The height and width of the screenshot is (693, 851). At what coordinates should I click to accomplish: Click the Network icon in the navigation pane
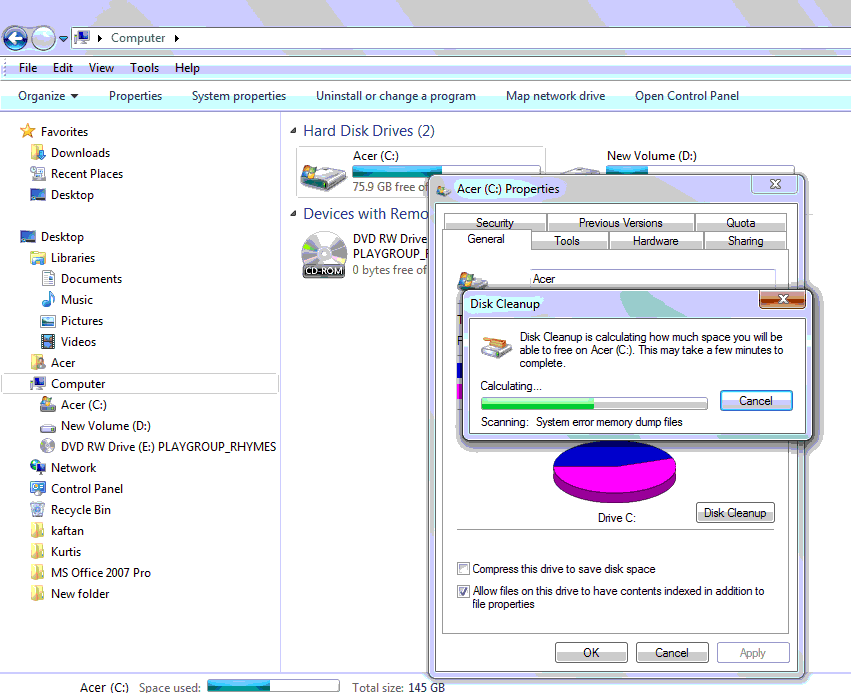click(x=38, y=468)
